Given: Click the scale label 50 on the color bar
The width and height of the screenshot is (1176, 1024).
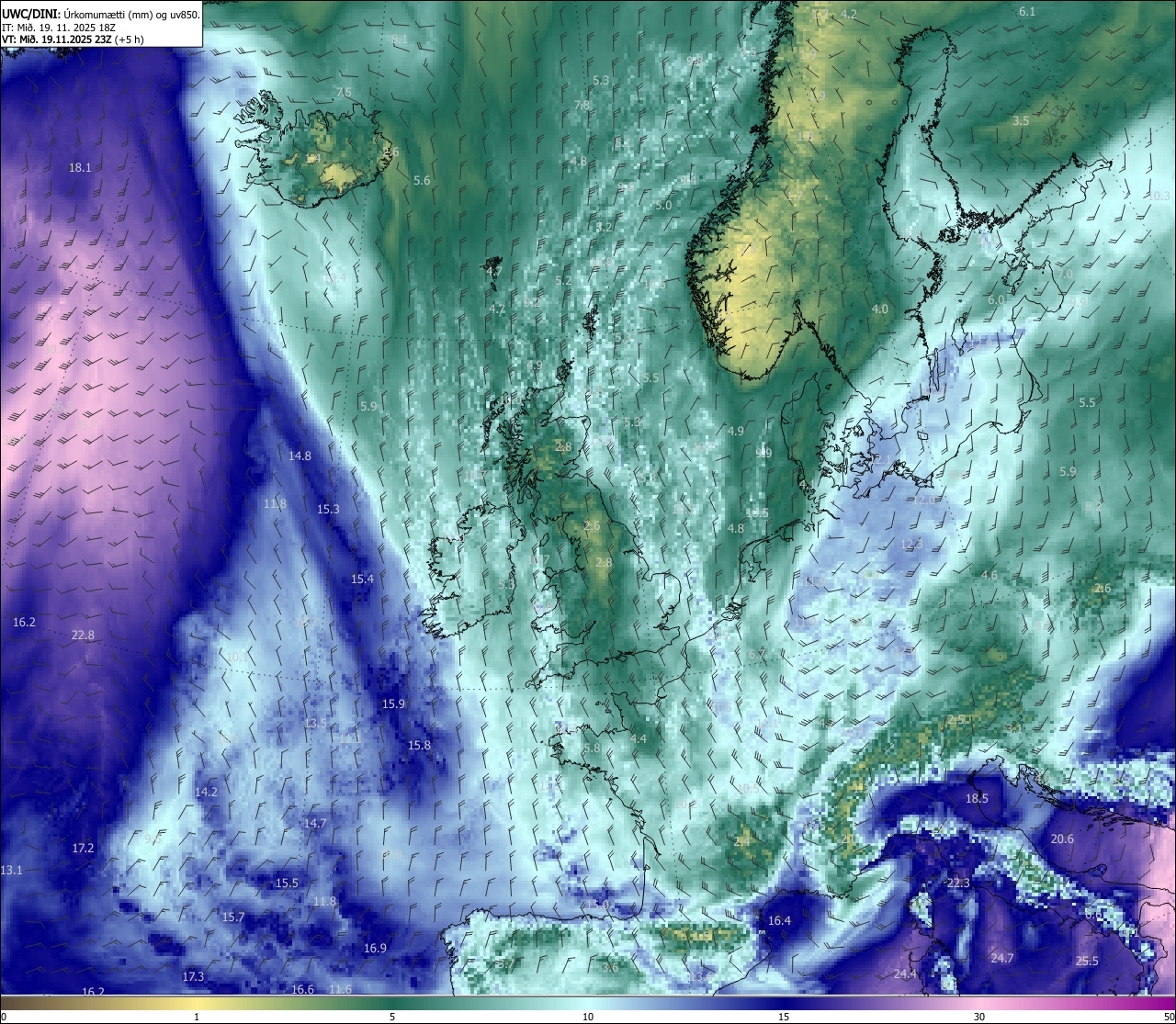Looking at the screenshot, I should [x=1169, y=1017].
